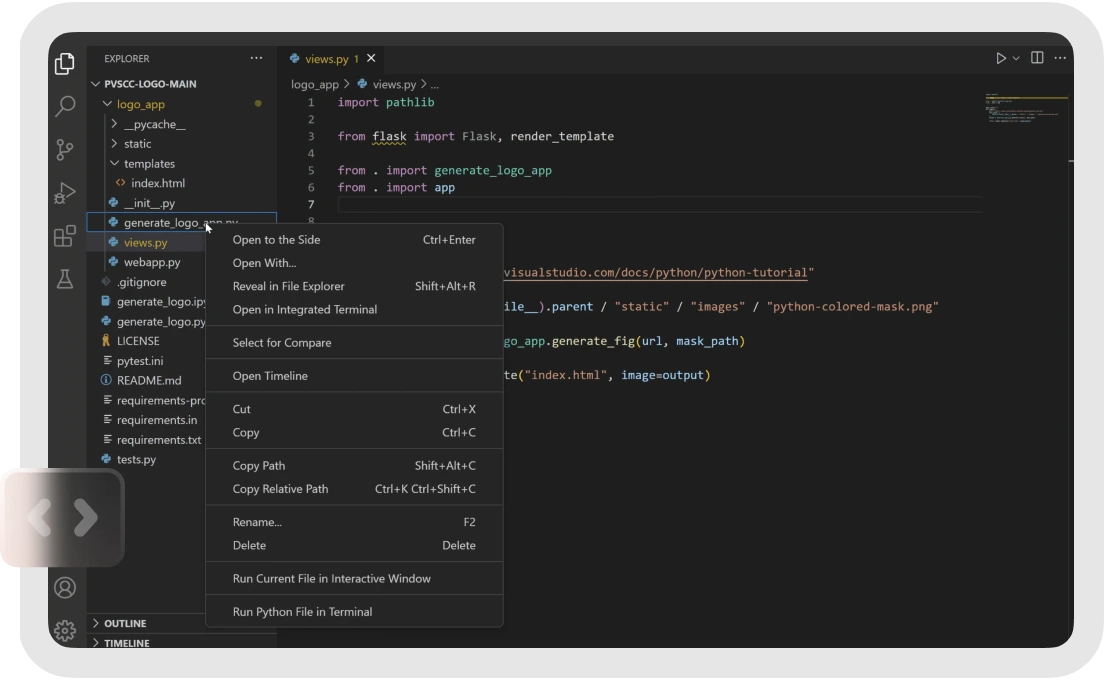Open the editor actions ellipsis menu
The height and width of the screenshot is (690, 1106).
tap(1059, 58)
